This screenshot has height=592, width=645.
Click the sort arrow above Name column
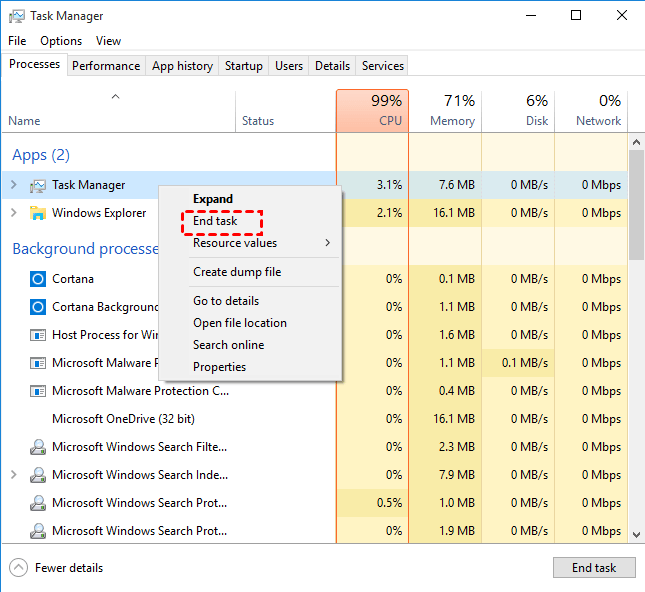click(116, 97)
